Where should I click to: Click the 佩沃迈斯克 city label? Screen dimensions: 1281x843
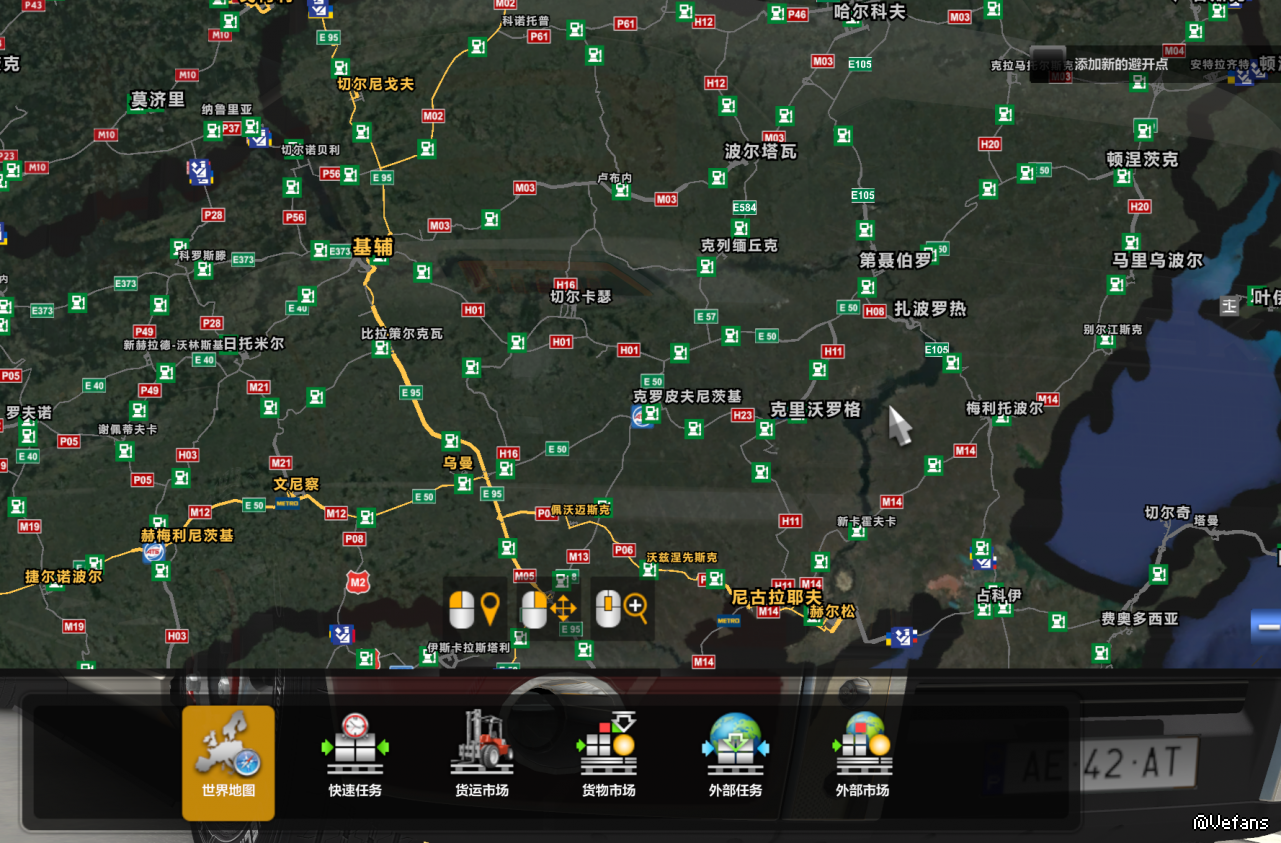point(580,510)
